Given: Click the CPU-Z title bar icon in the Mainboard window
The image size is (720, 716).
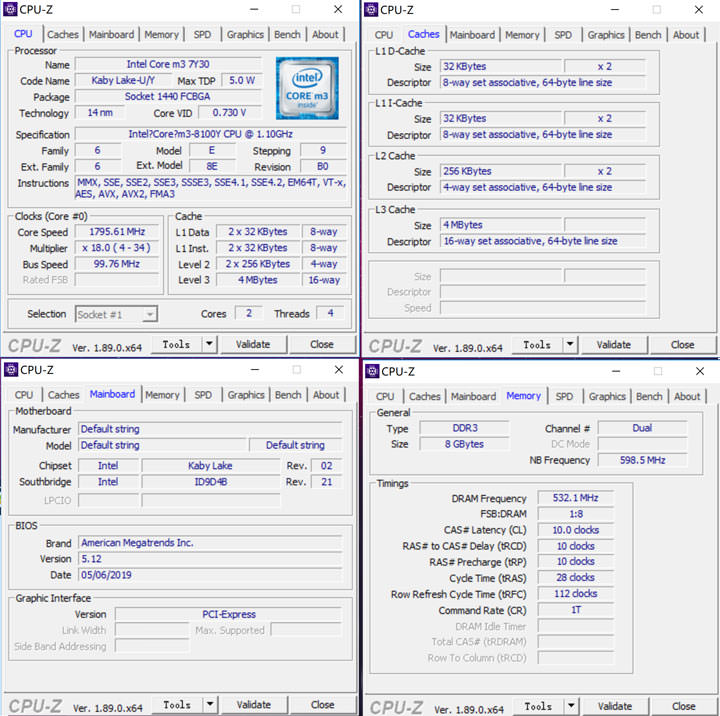Looking at the screenshot, I should click(10, 370).
